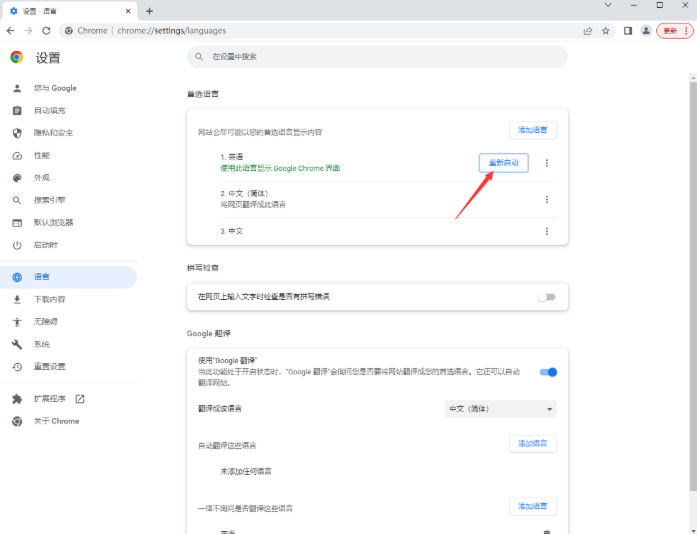Reload the settings page
697x534 pixels.
coord(46,31)
